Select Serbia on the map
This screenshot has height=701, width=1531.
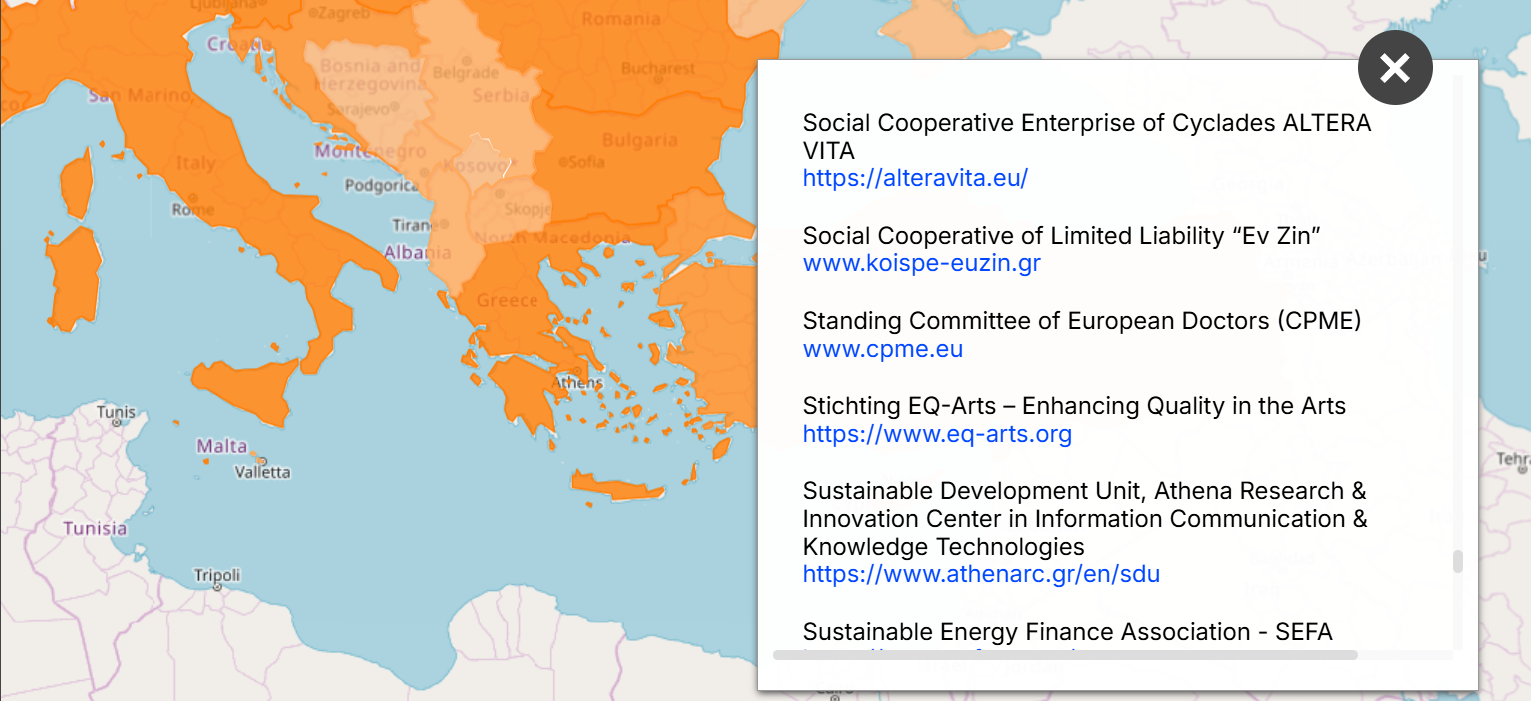point(501,96)
